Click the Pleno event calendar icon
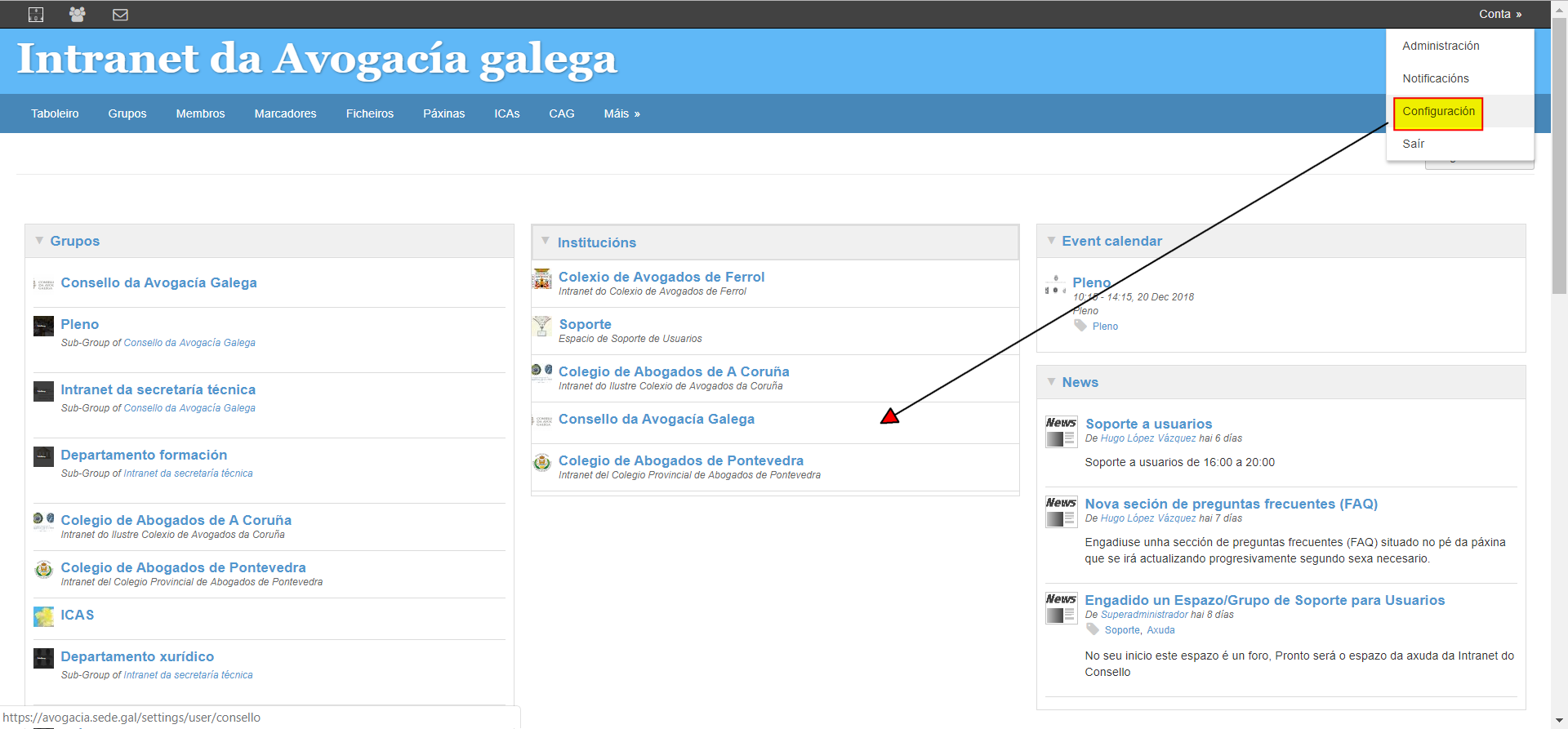Viewport: 1568px width, 729px height. 1055,285
